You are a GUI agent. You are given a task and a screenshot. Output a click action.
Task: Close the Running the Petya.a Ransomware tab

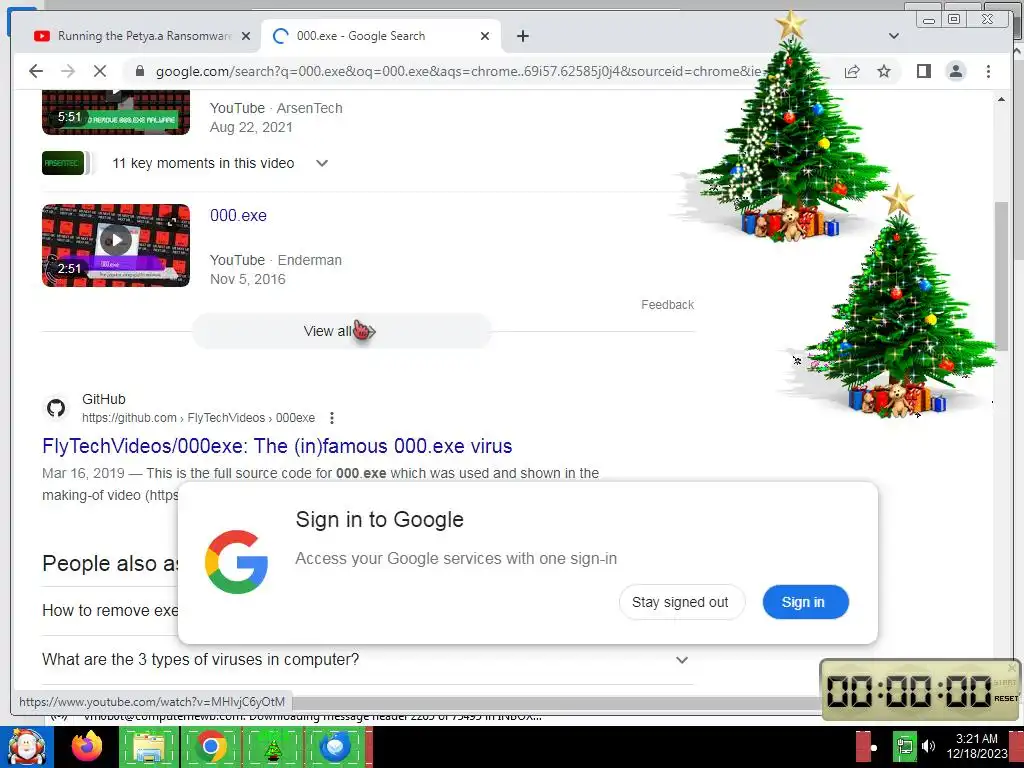tap(246, 36)
